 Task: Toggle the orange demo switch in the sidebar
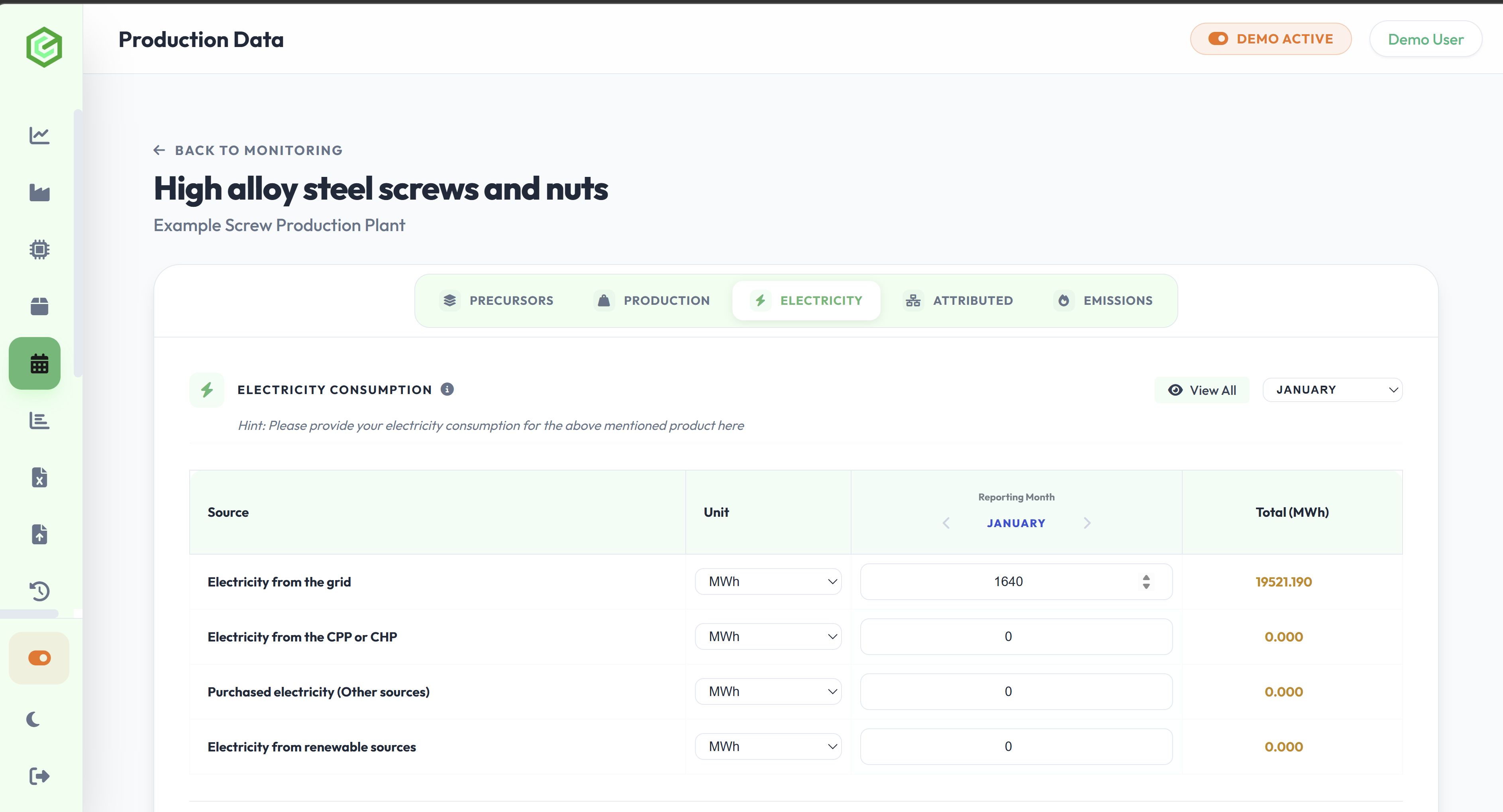click(x=39, y=658)
